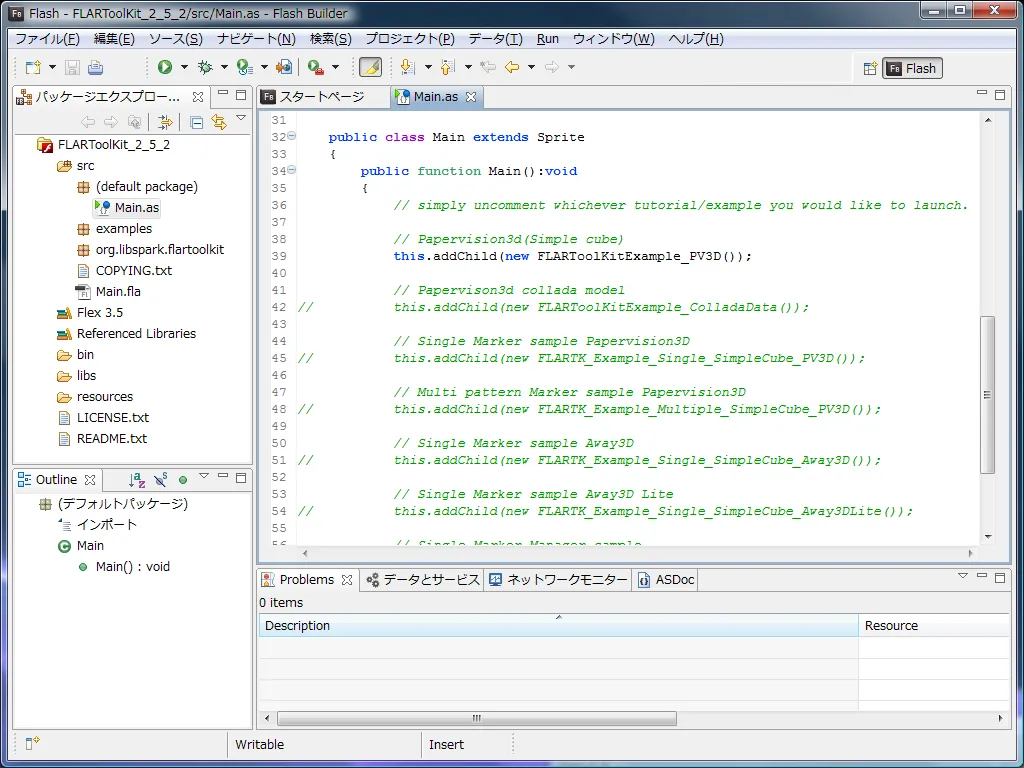This screenshot has height=768, width=1024.
Task: Click the Export Release Build icon
Action: [284, 67]
